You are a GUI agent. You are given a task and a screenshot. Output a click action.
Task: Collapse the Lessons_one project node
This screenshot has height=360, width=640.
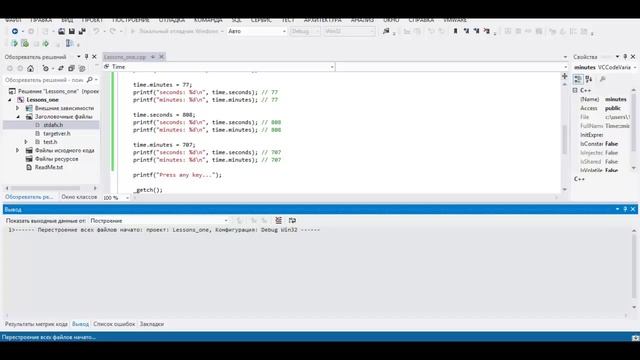pyautogui.click(x=10, y=100)
